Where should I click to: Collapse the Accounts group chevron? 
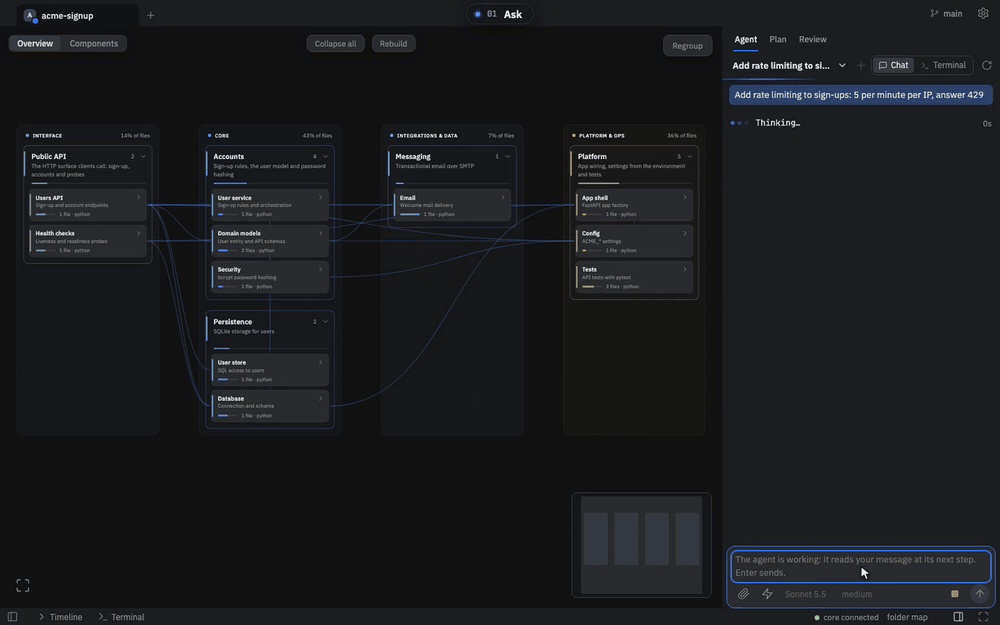tap(325, 156)
